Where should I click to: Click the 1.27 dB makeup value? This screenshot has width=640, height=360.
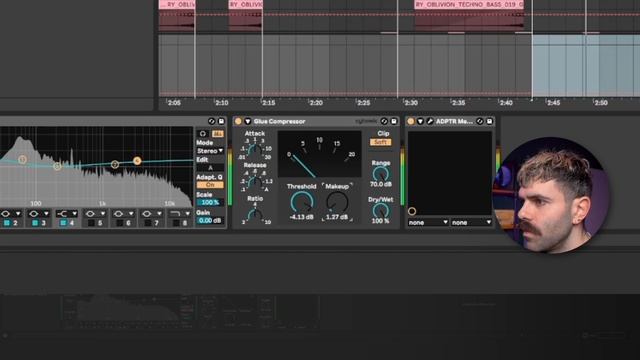pos(337,217)
